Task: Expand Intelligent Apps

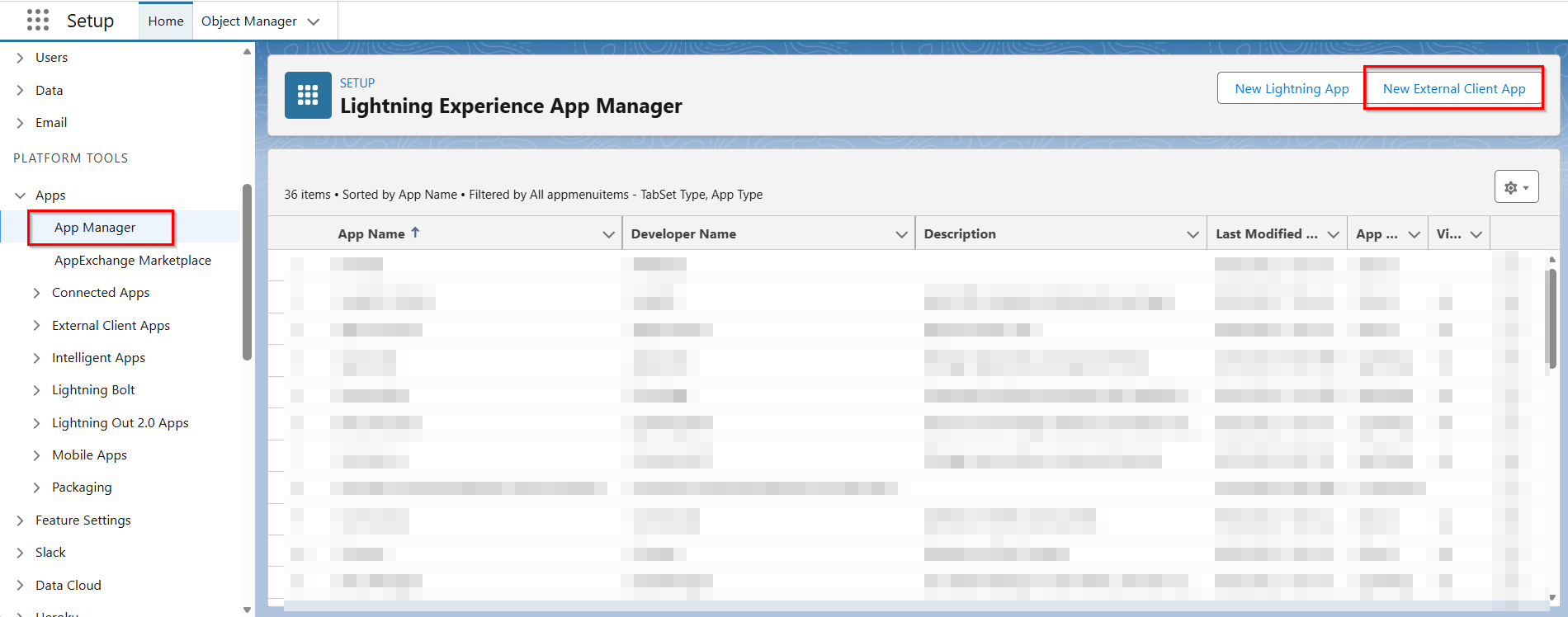Action: [x=36, y=358]
